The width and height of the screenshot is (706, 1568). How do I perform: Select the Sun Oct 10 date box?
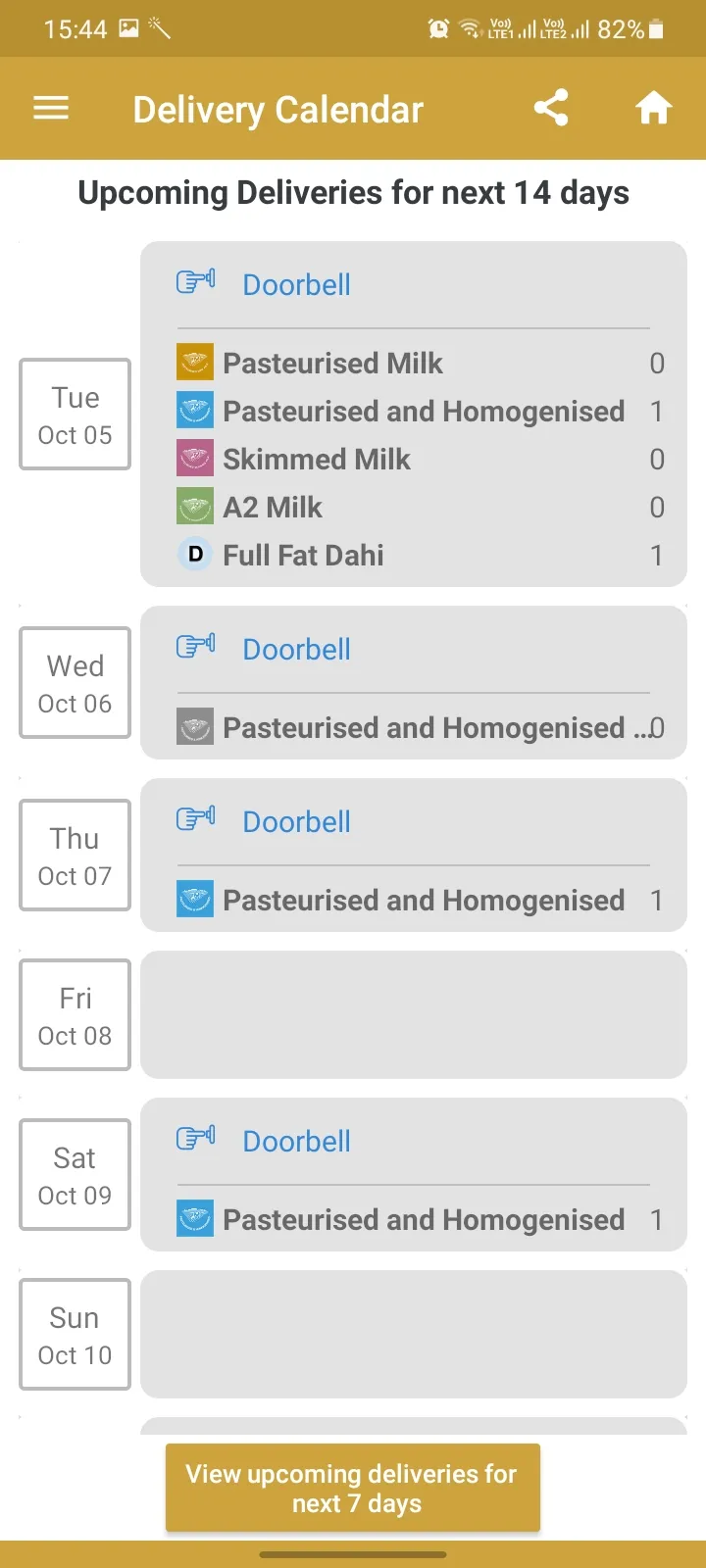(x=76, y=1335)
